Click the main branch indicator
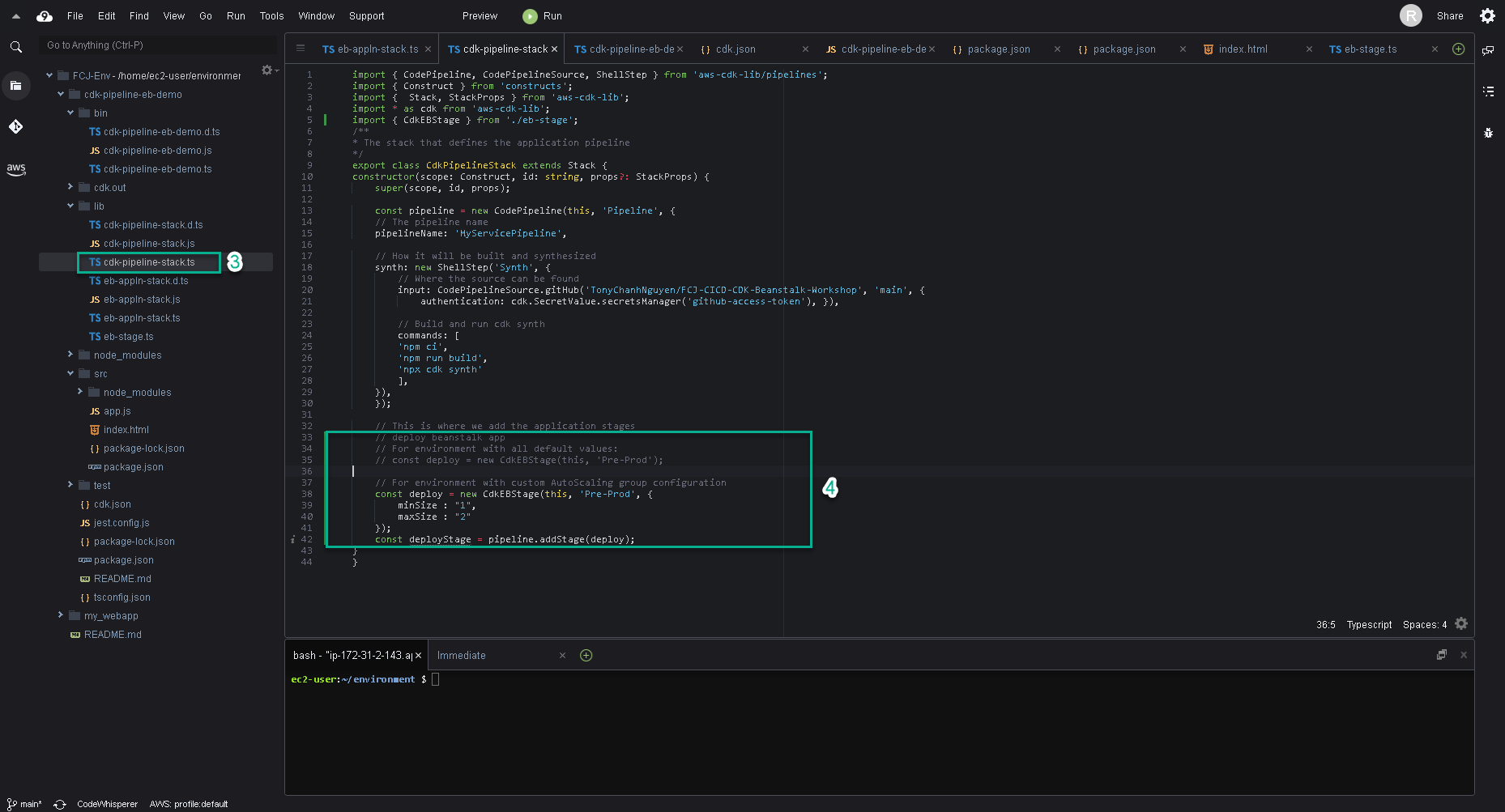Screen dimensions: 1505x812 [24, 804]
